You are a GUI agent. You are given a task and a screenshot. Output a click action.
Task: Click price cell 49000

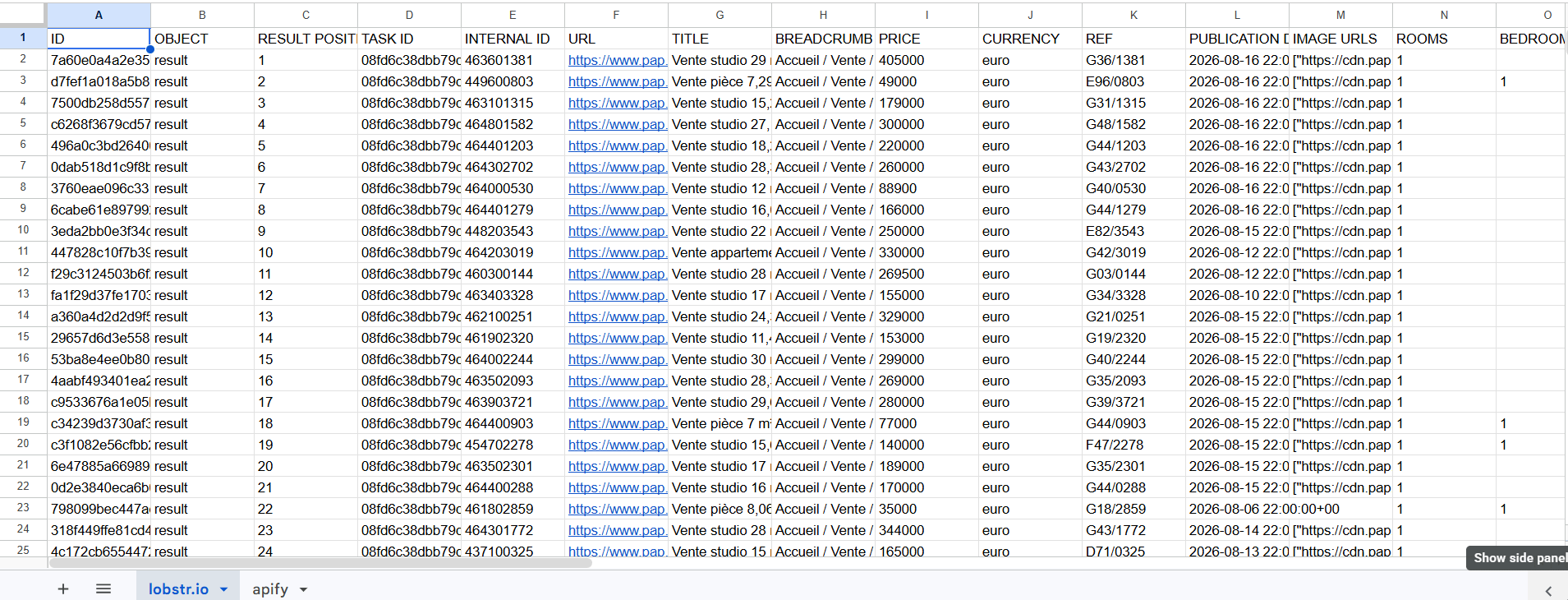pos(927,81)
